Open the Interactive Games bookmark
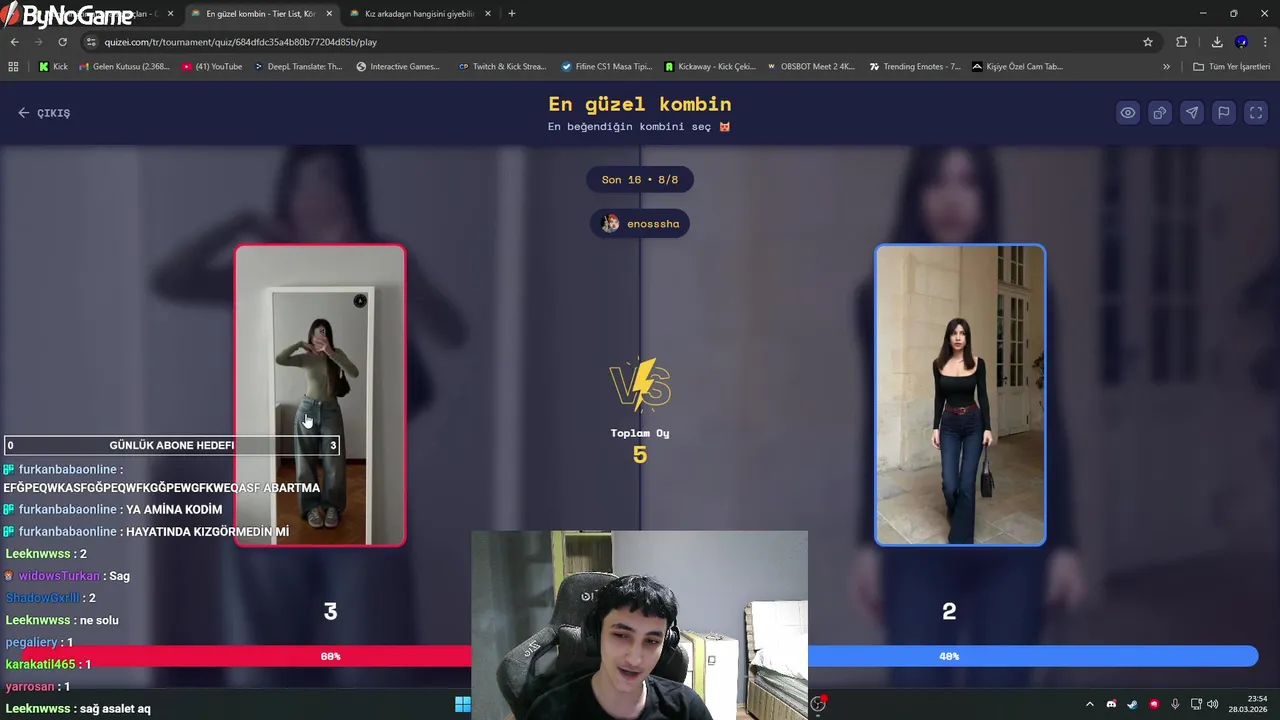This screenshot has width=1280, height=720. (x=398, y=67)
